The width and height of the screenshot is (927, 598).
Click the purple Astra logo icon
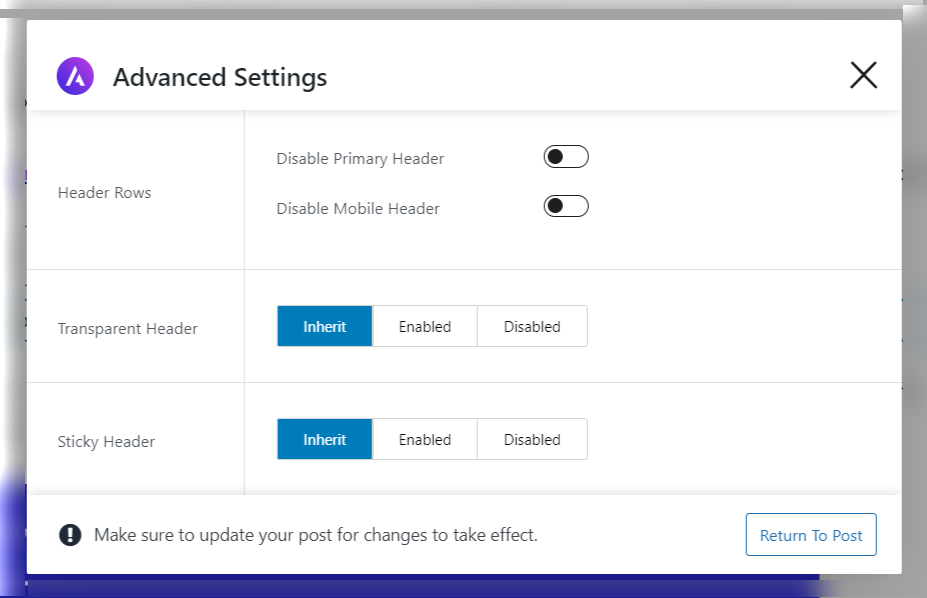[x=73, y=75]
